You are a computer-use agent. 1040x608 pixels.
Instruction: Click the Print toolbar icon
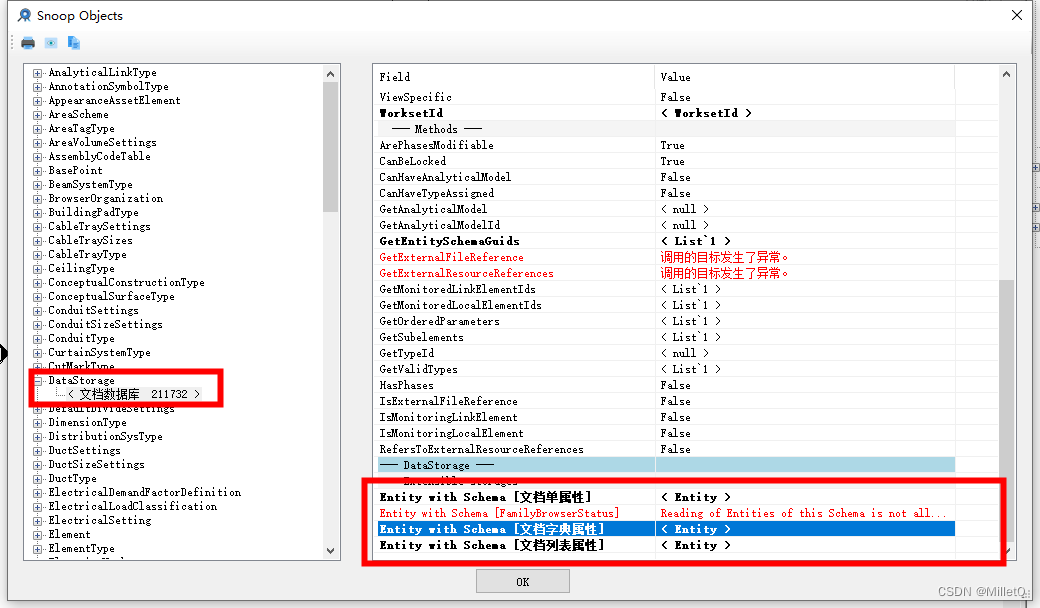click(x=28, y=43)
